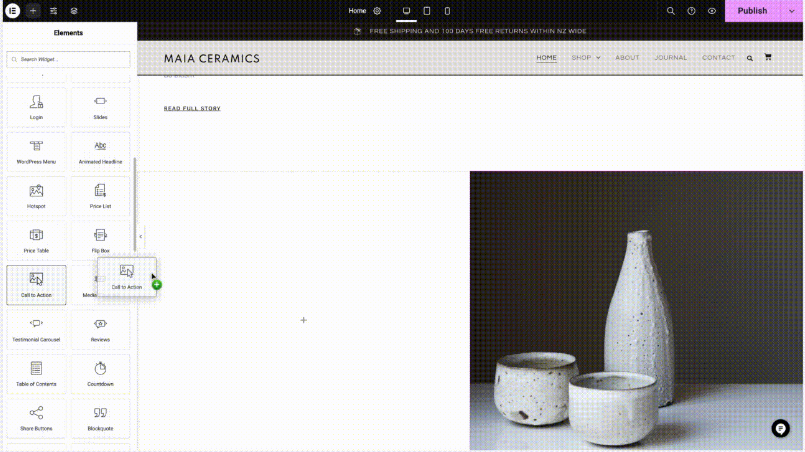
Task: Click the site header search icon
Action: click(750, 58)
